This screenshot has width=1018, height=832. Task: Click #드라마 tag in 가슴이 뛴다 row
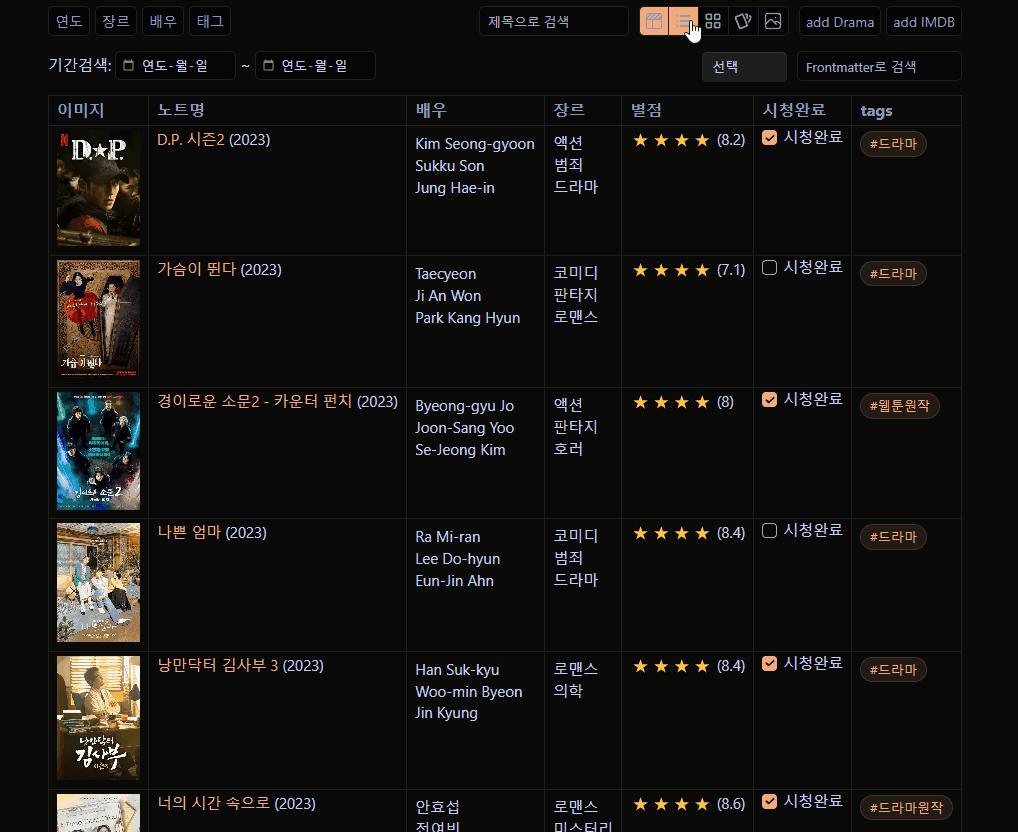pyautogui.click(x=893, y=274)
